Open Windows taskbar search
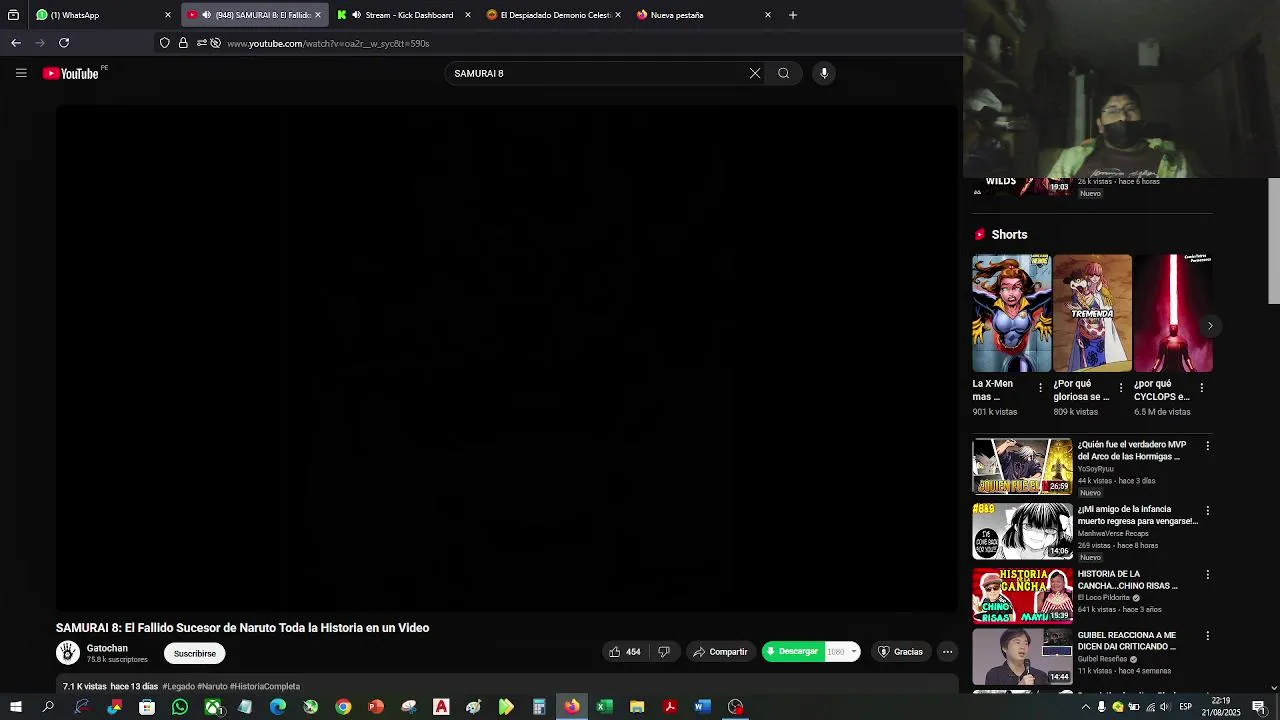 click(x=48, y=707)
